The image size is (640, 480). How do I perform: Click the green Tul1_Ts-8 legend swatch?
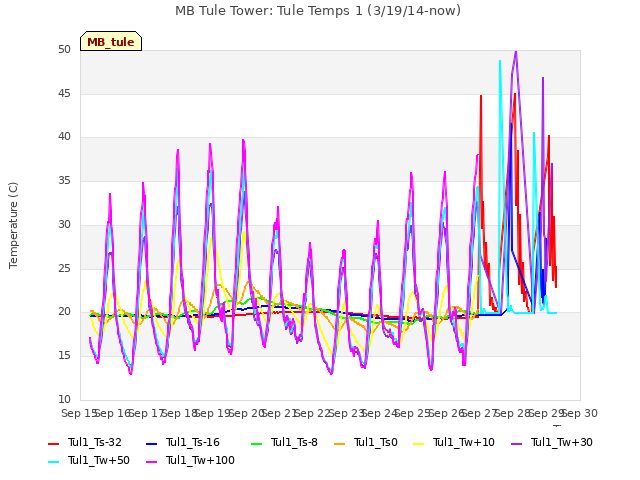[257, 444]
